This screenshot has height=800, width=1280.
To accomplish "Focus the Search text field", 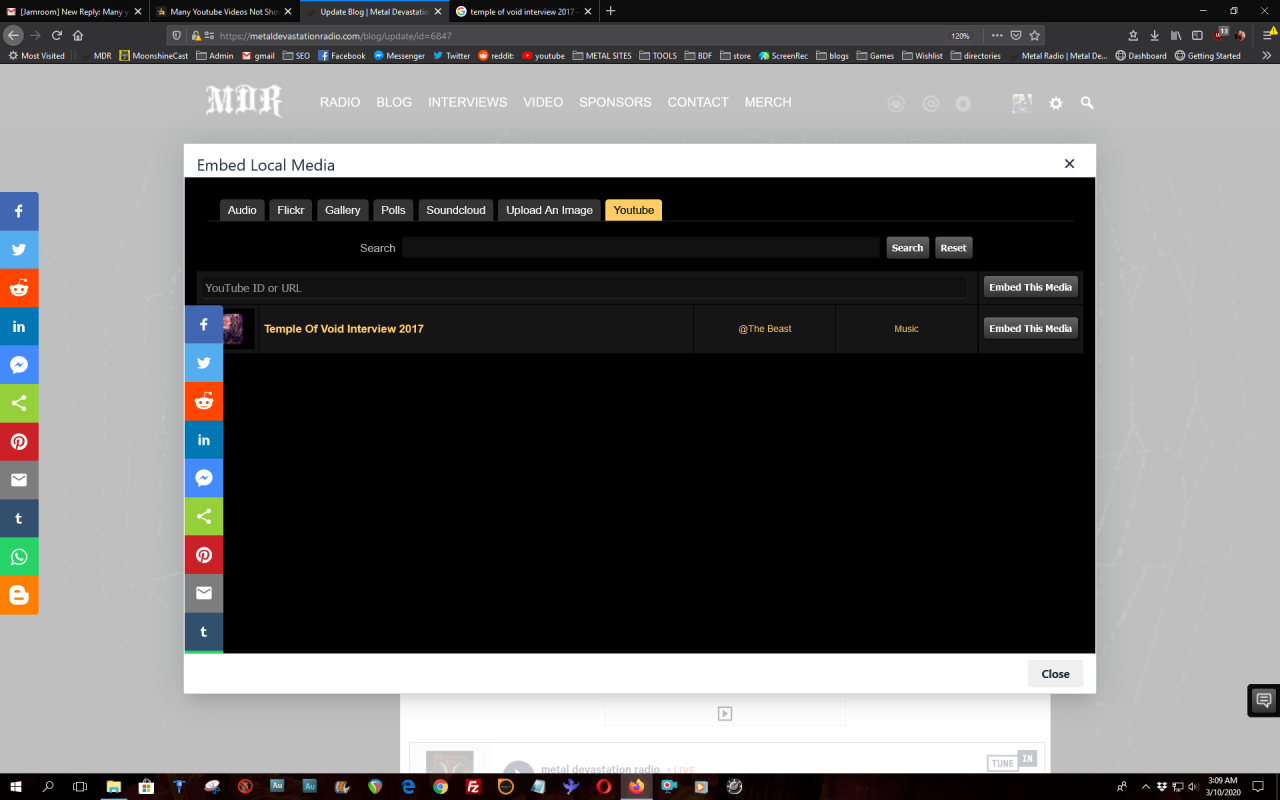I will click(641, 248).
